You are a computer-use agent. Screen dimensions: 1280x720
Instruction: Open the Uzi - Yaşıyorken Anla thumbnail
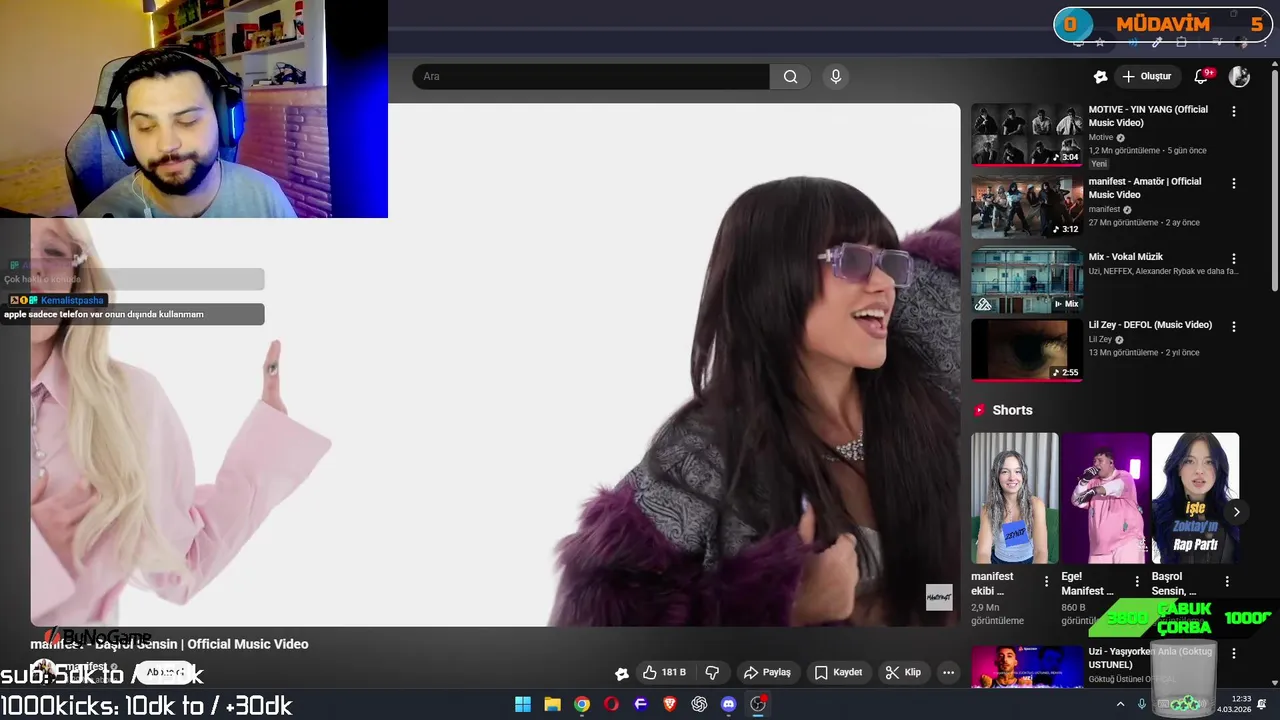(x=1027, y=666)
